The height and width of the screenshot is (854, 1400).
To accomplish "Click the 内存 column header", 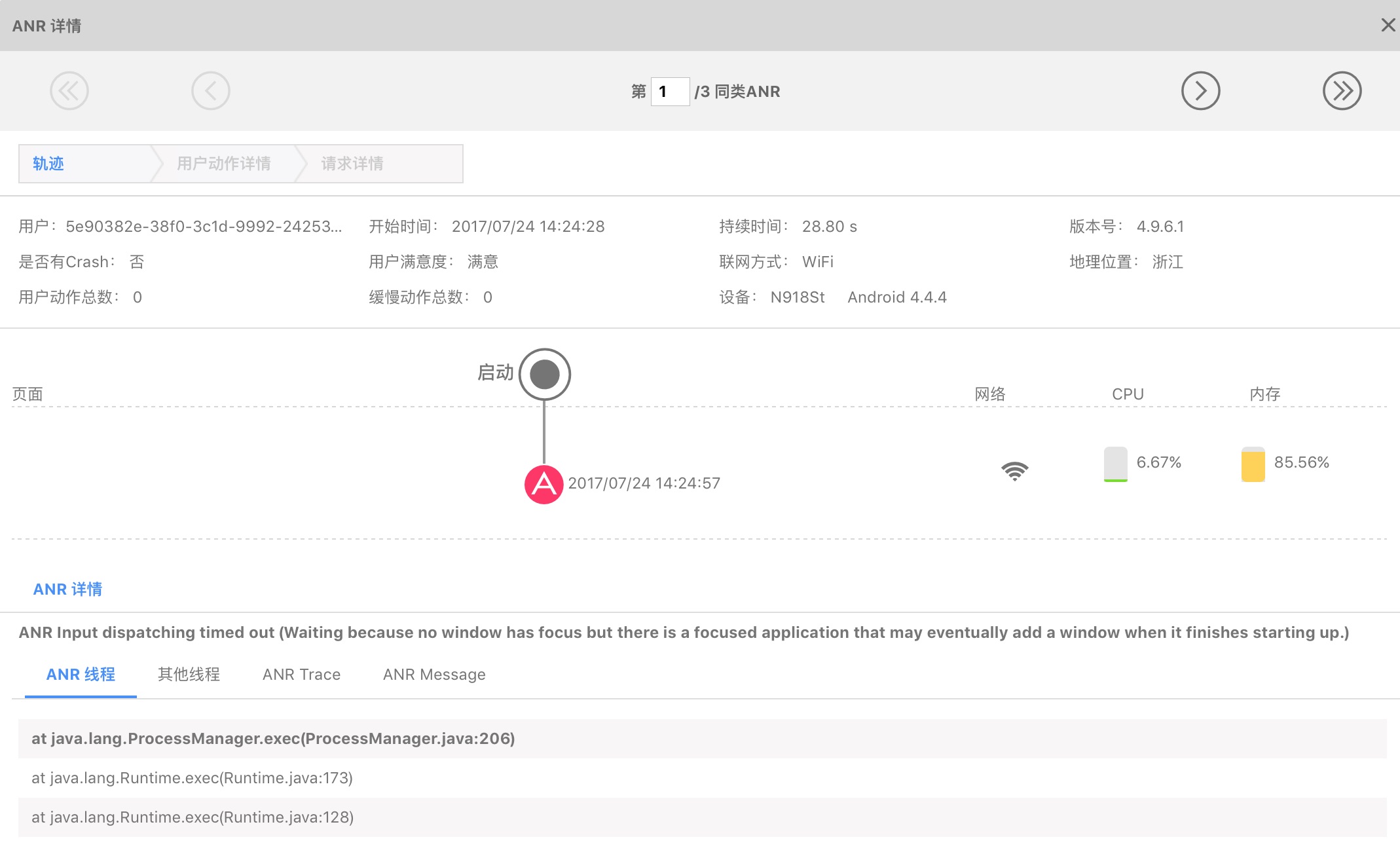I will click(1265, 394).
